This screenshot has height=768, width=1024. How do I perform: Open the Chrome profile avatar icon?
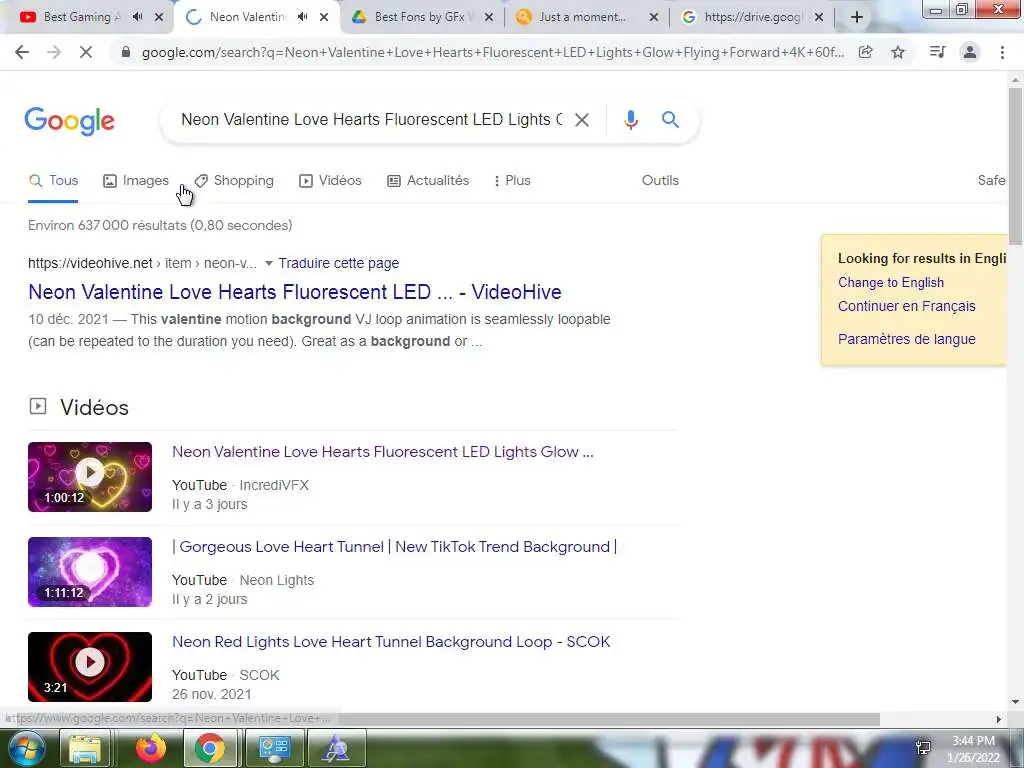tap(970, 52)
